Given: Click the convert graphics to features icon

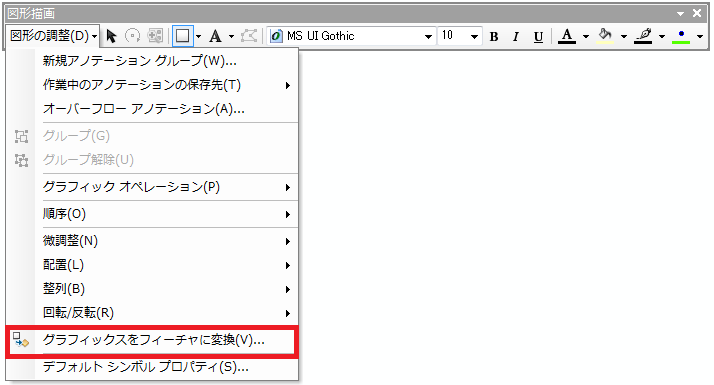Looking at the screenshot, I should (21, 340).
